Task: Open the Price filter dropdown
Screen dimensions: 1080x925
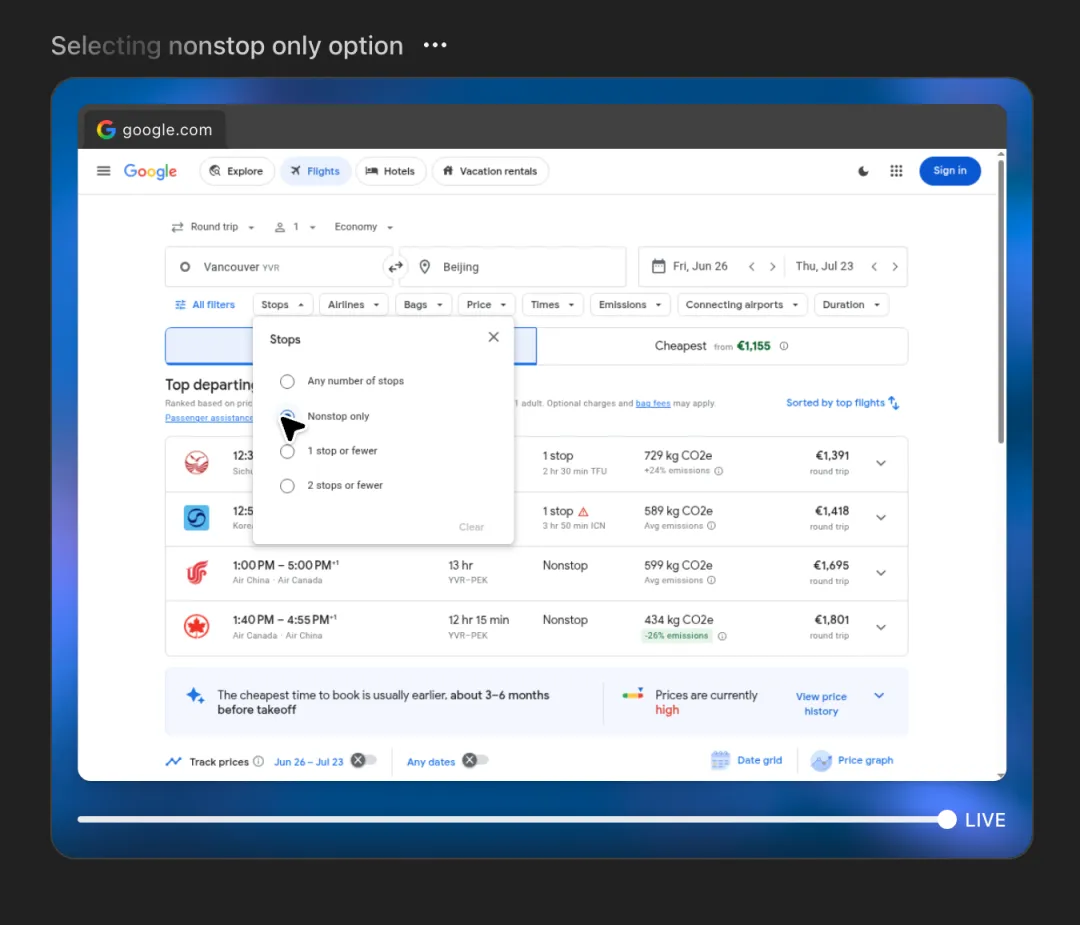Action: point(486,304)
